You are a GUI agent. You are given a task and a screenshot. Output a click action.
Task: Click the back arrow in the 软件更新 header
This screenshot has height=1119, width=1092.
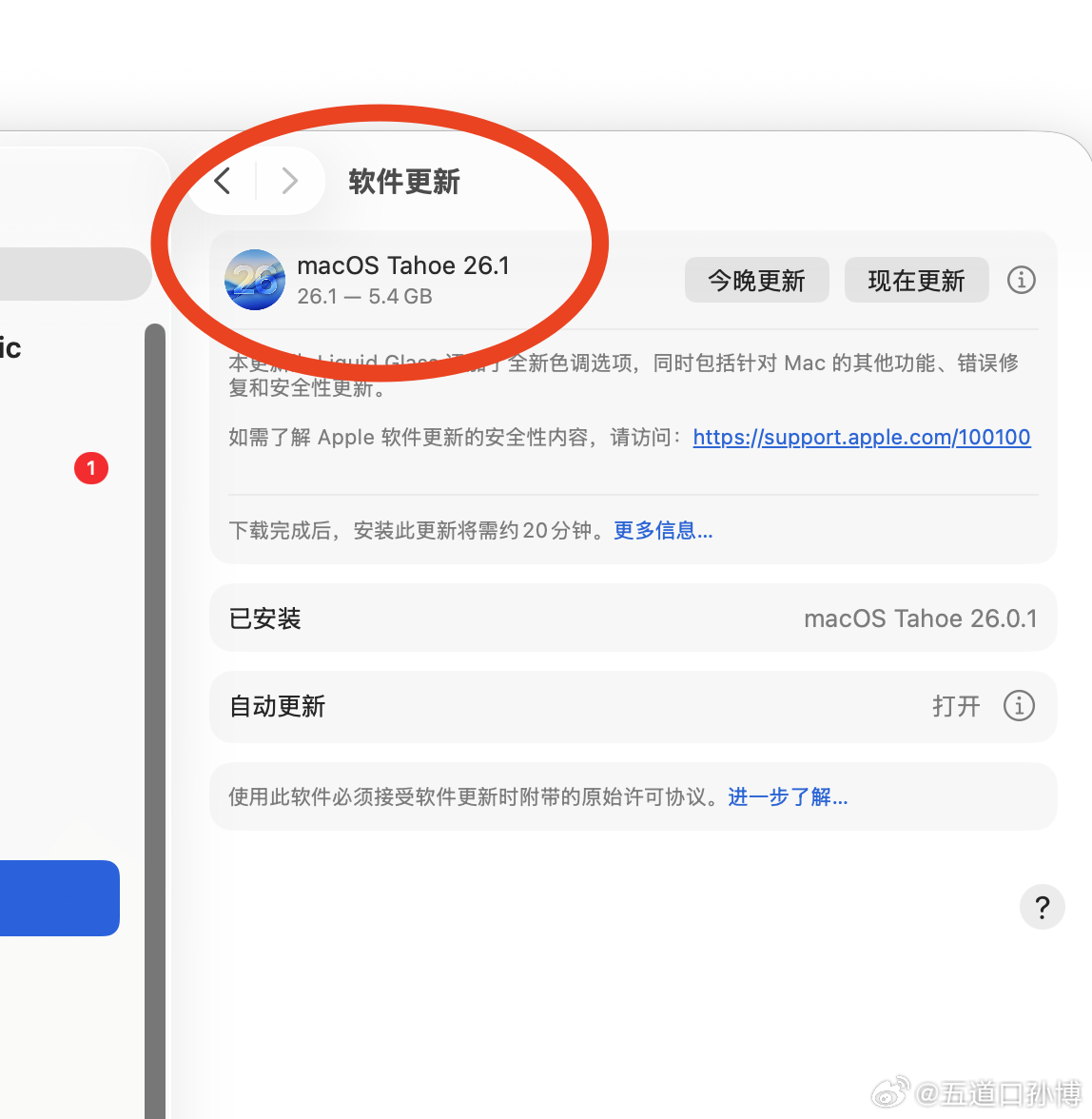pyautogui.click(x=222, y=181)
